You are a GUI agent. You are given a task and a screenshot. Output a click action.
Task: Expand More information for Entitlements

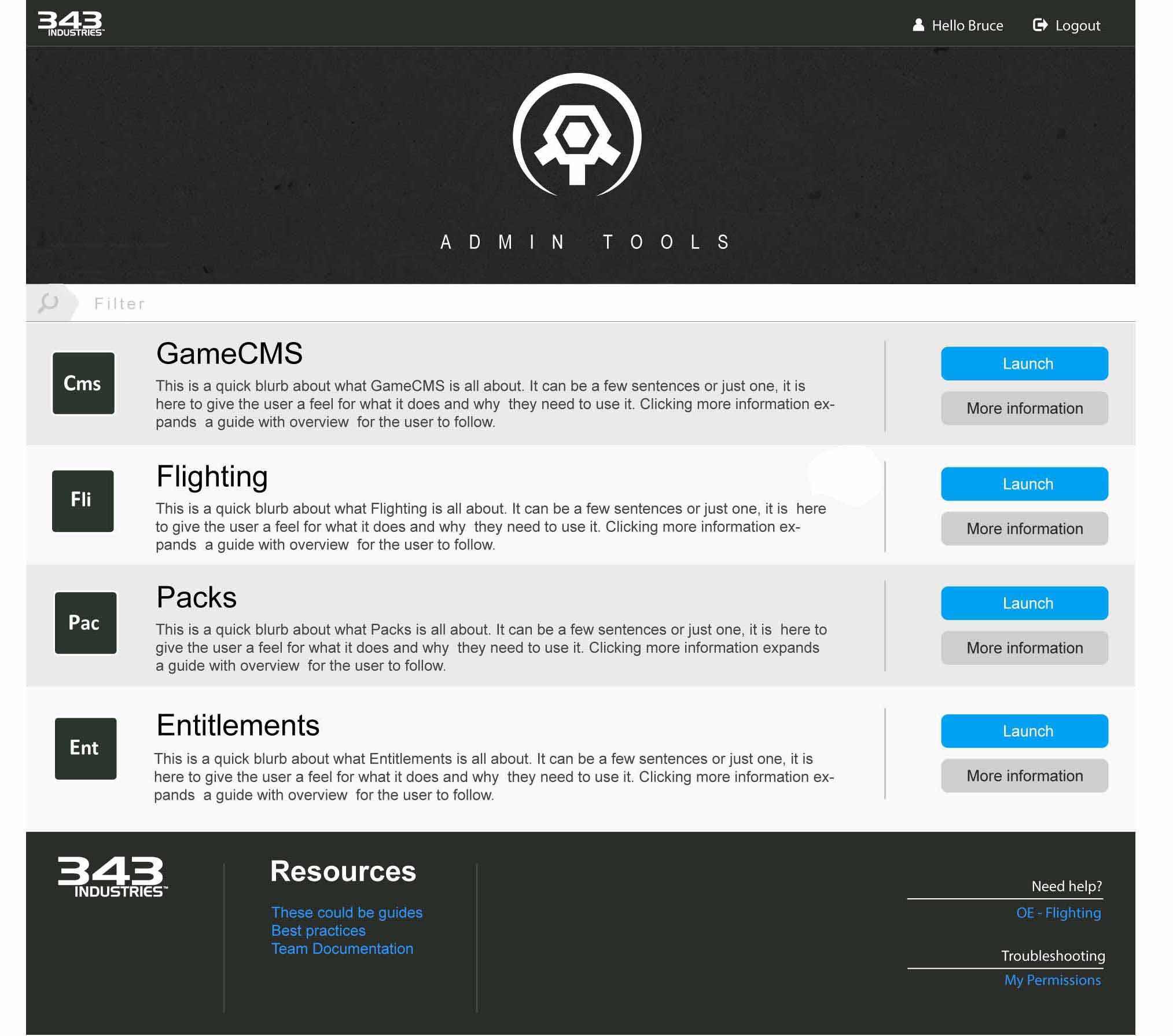pyautogui.click(x=1024, y=776)
